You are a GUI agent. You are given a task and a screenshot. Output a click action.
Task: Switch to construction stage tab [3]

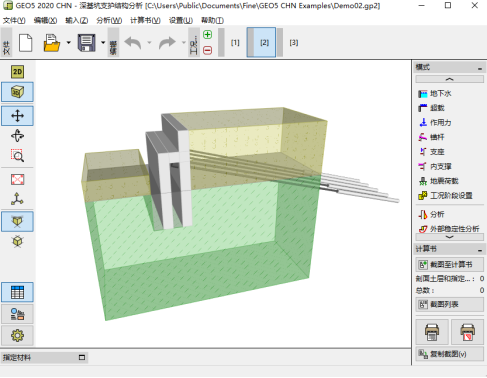(294, 43)
